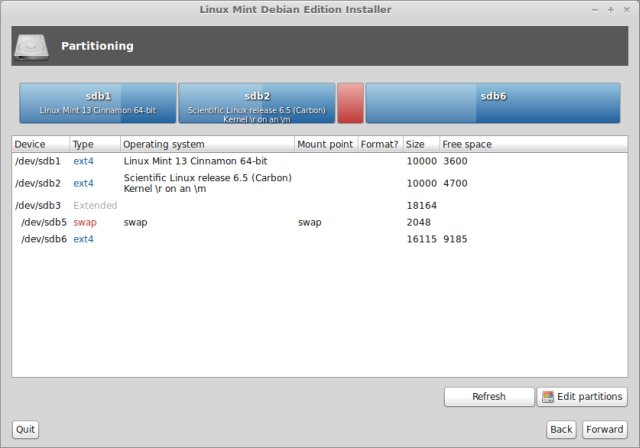This screenshot has height=448, width=640.
Task: Select the red swap partition block
Action: click(x=350, y=103)
